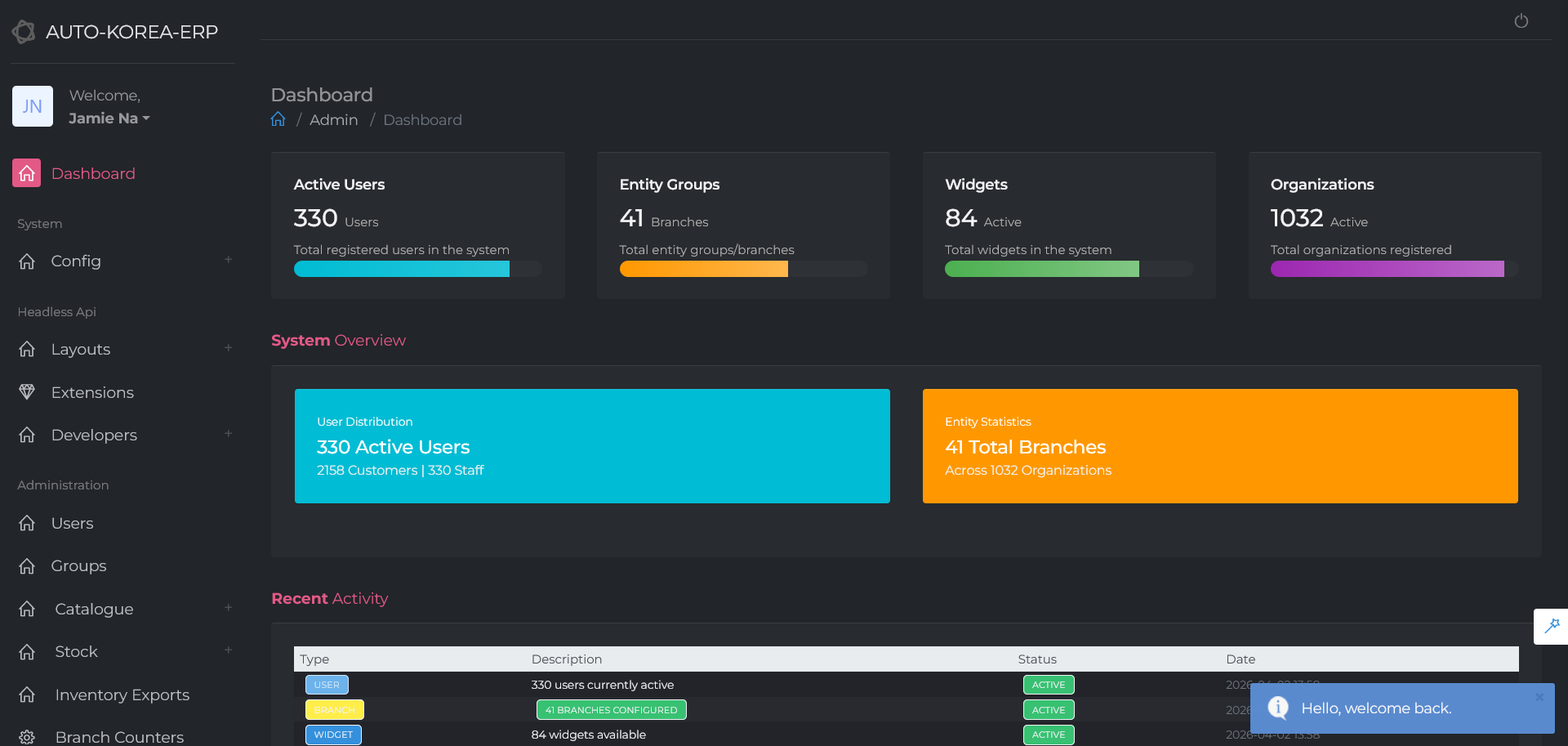Click the 41 Branches Configured badge
1568x746 pixels.
click(x=611, y=710)
